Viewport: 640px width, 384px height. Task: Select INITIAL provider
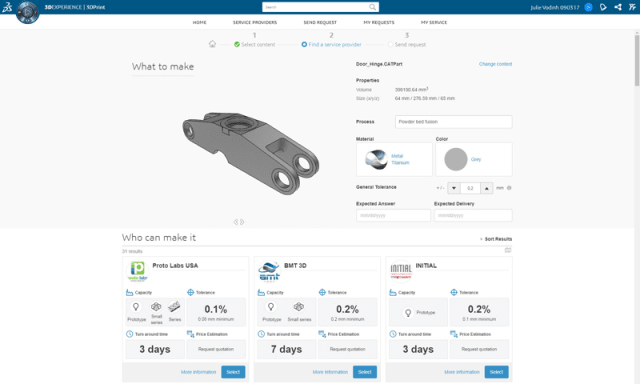(x=496, y=372)
